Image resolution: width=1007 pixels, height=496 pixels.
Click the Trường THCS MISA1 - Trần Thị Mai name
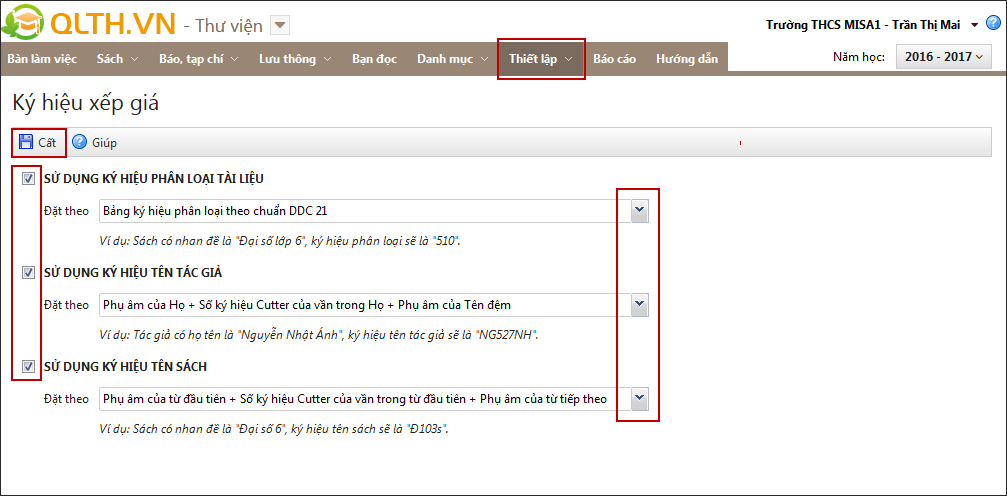tap(863, 25)
